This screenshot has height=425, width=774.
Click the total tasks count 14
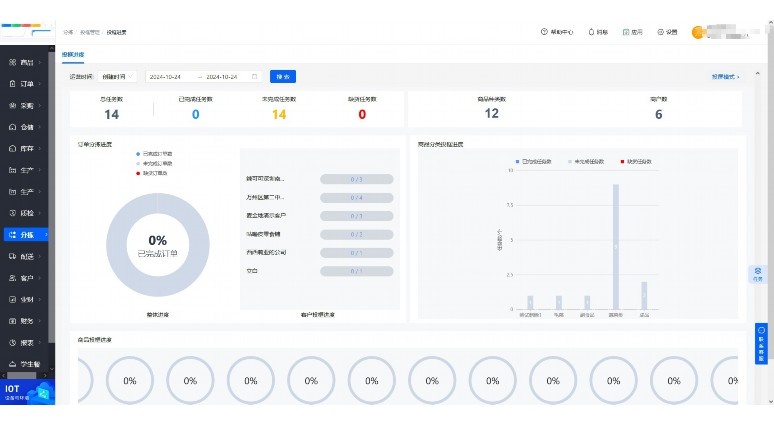[x=112, y=115]
